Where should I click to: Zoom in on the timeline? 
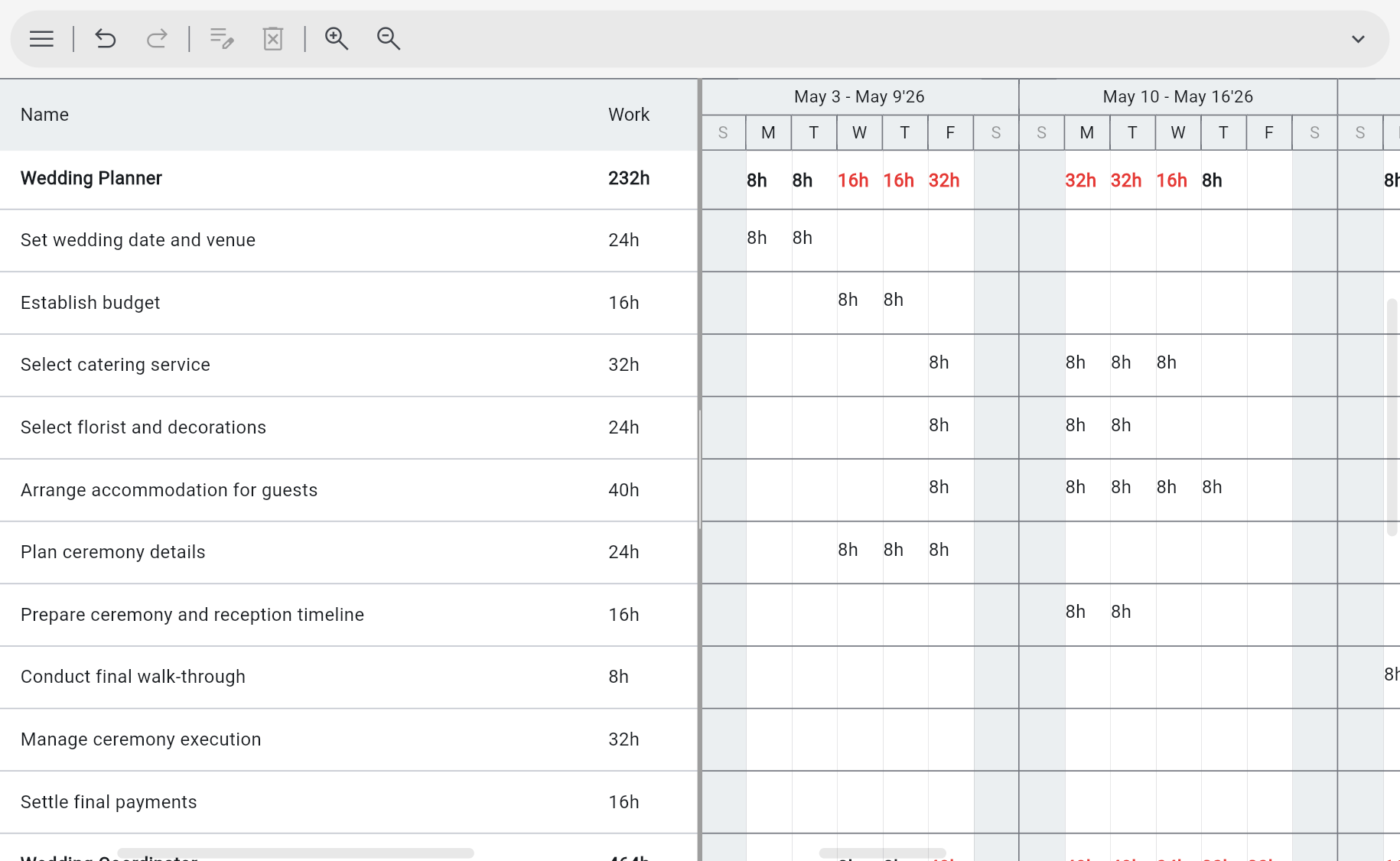point(337,39)
